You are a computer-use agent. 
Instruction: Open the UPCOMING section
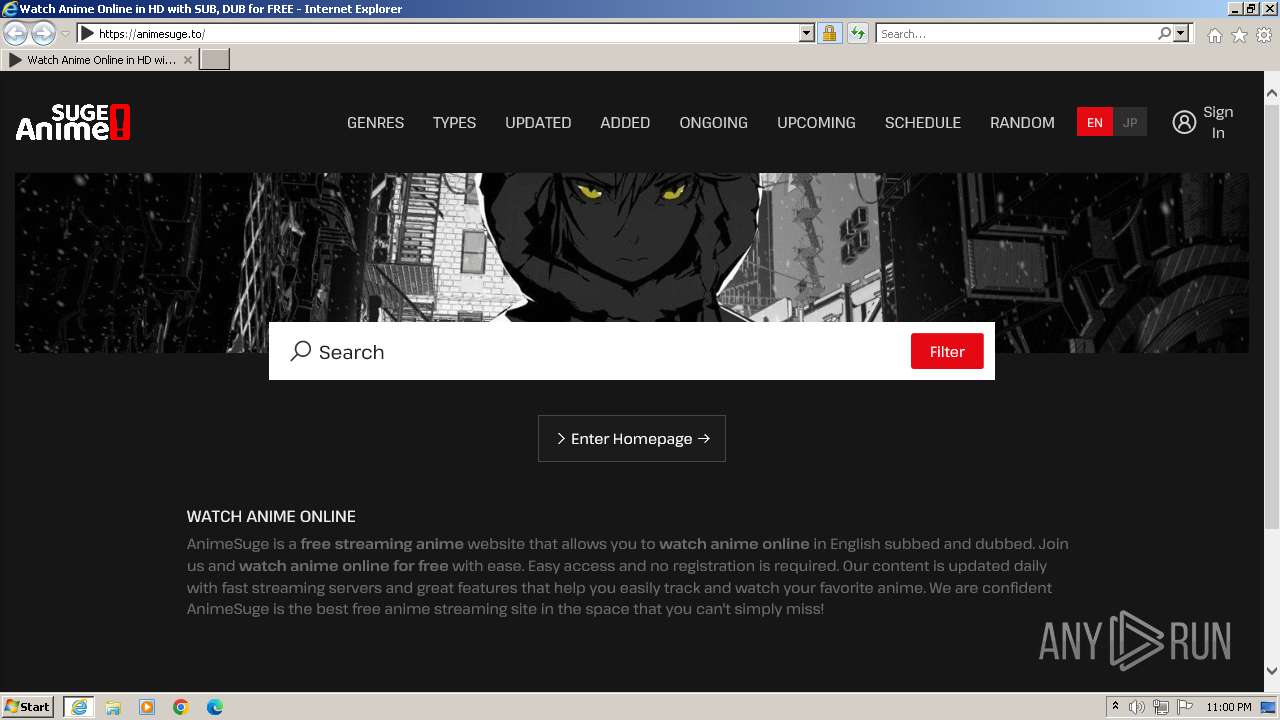(x=816, y=122)
